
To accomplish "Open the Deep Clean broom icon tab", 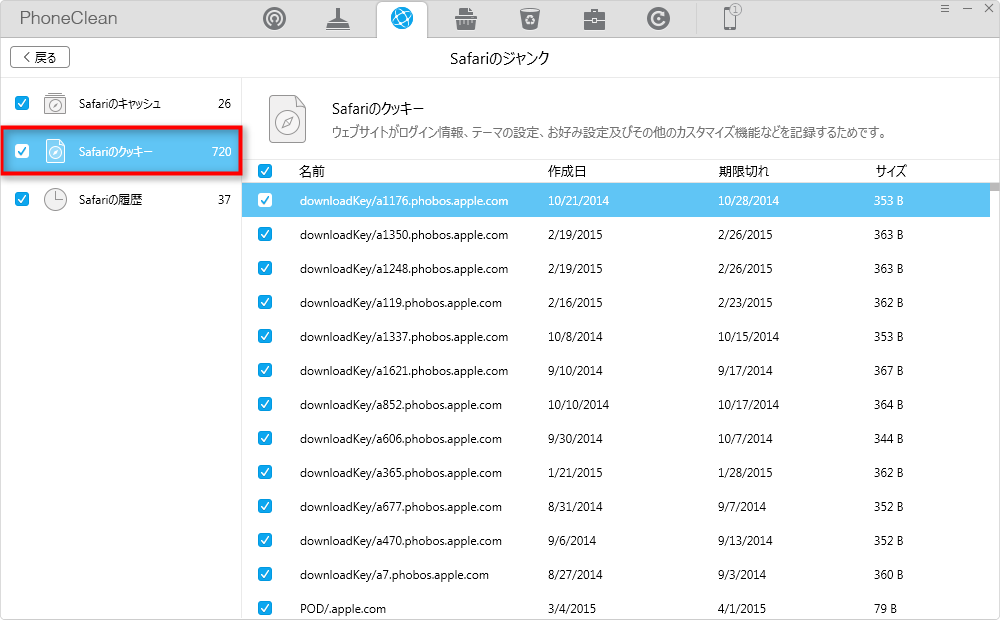I will pyautogui.click(x=338, y=18).
